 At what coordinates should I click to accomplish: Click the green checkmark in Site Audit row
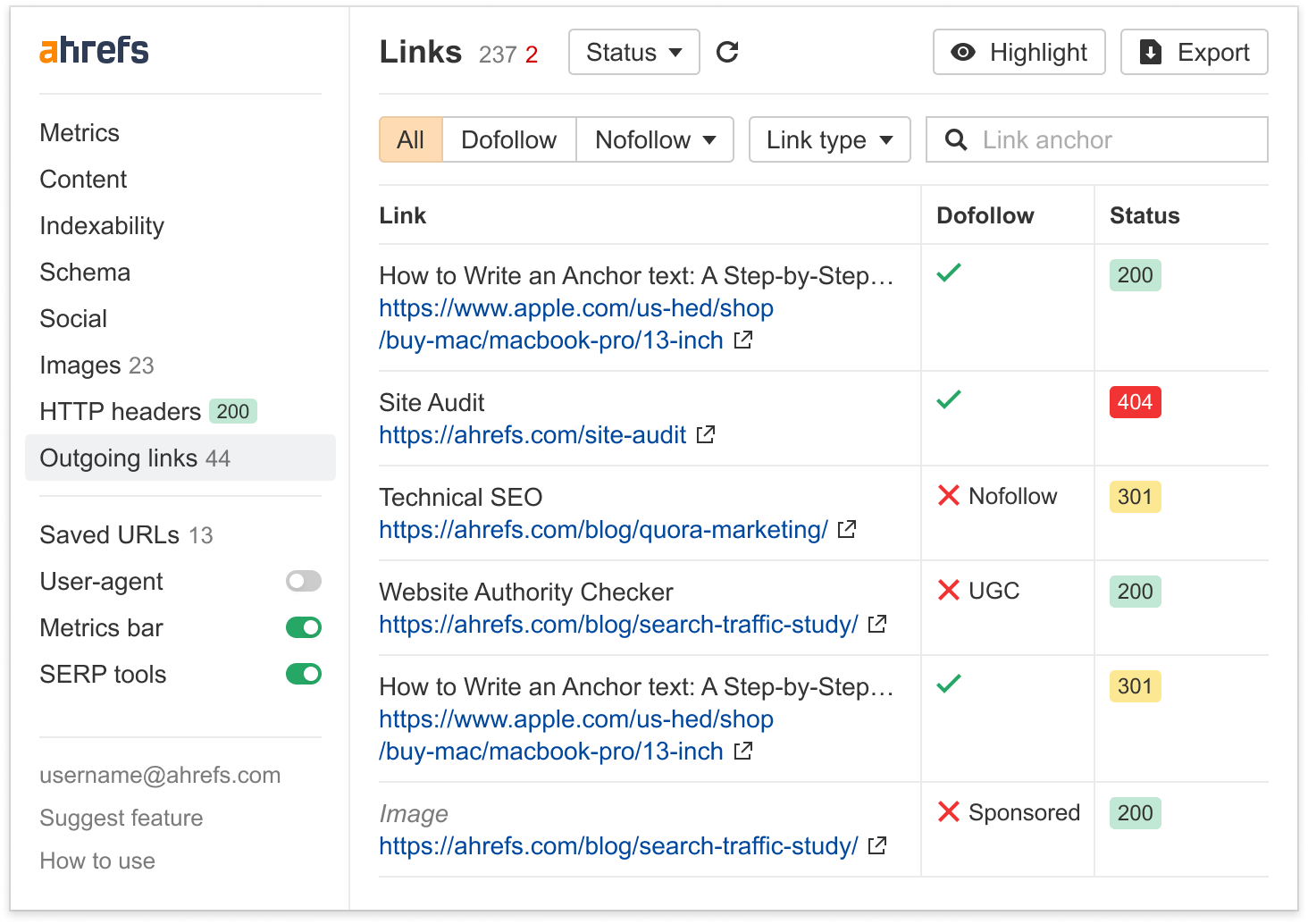[x=949, y=399]
